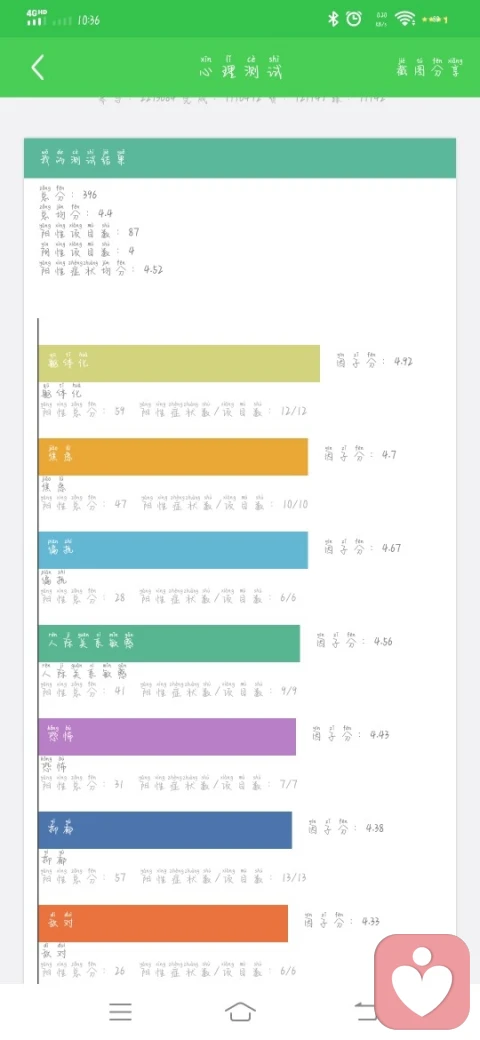The image size is (480, 1040).
Task: Tap the back arrow in header
Action: click(x=38, y=67)
